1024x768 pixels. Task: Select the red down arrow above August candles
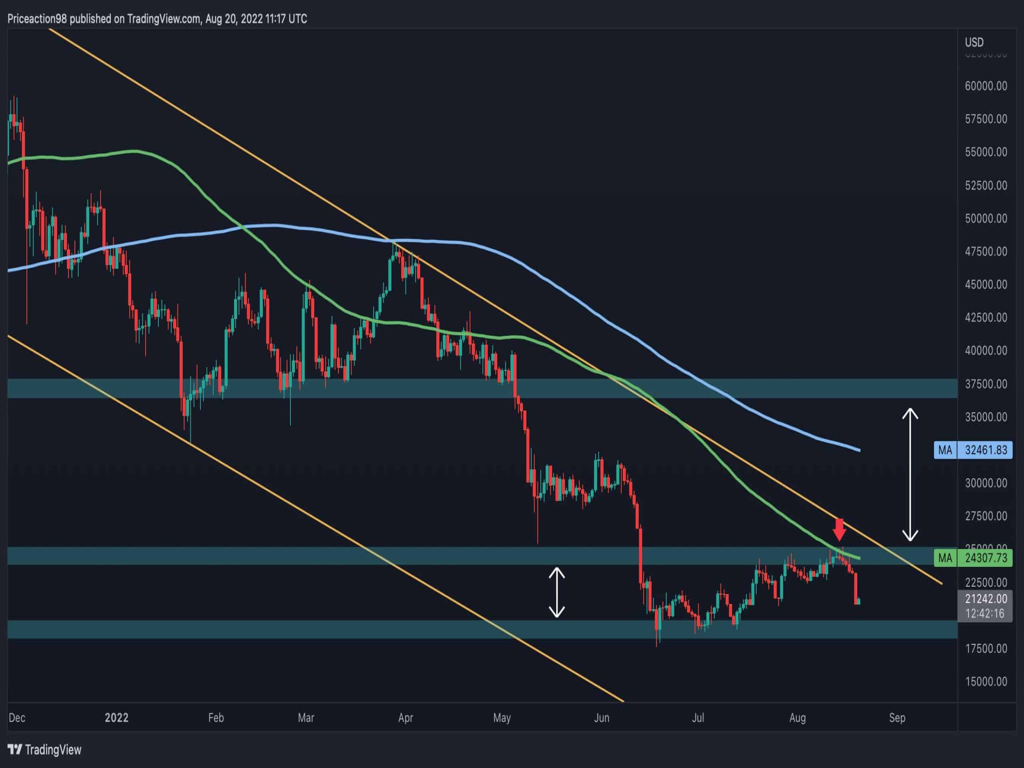(x=840, y=529)
